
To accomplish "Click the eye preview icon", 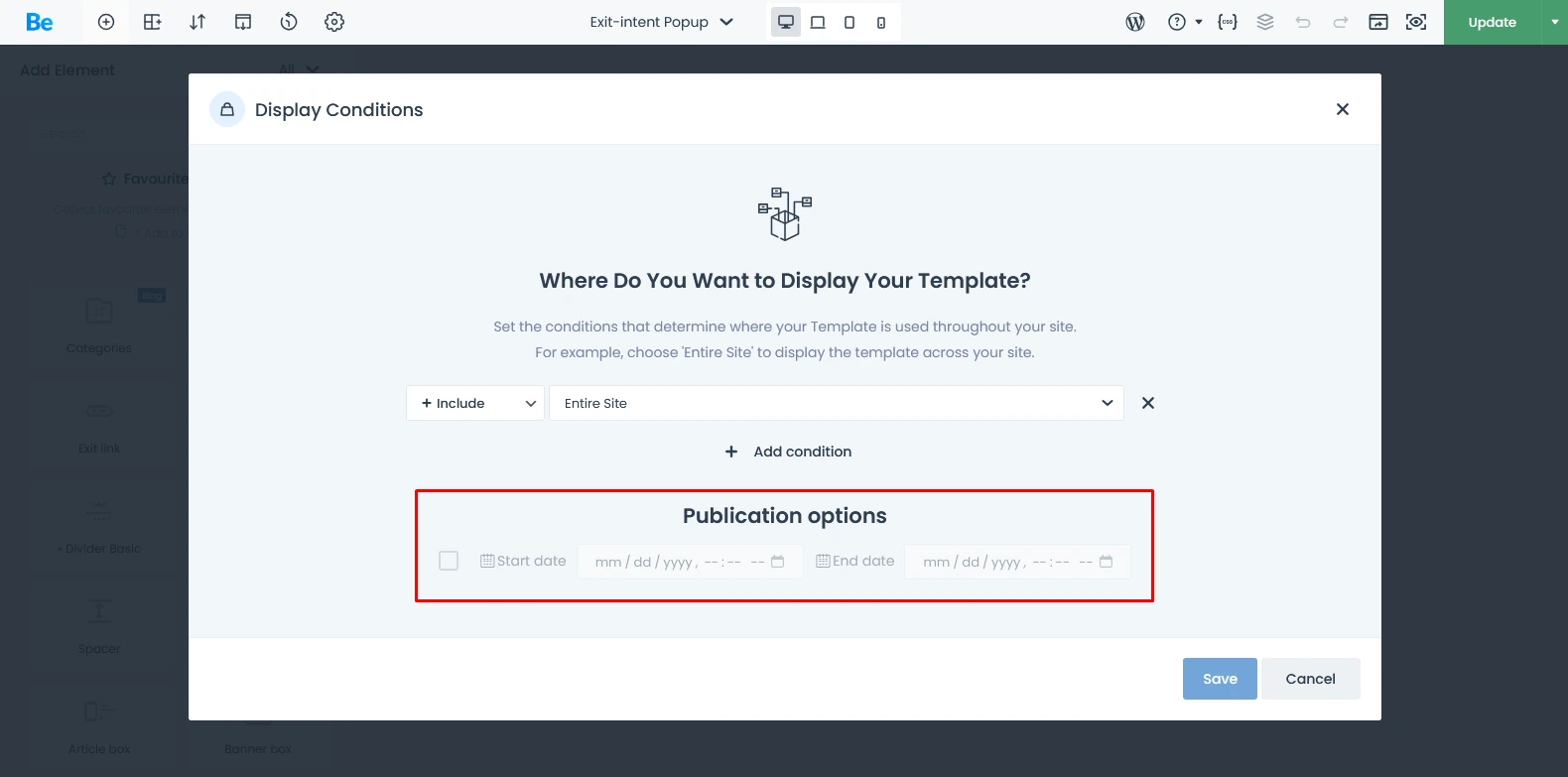I will click(1416, 22).
